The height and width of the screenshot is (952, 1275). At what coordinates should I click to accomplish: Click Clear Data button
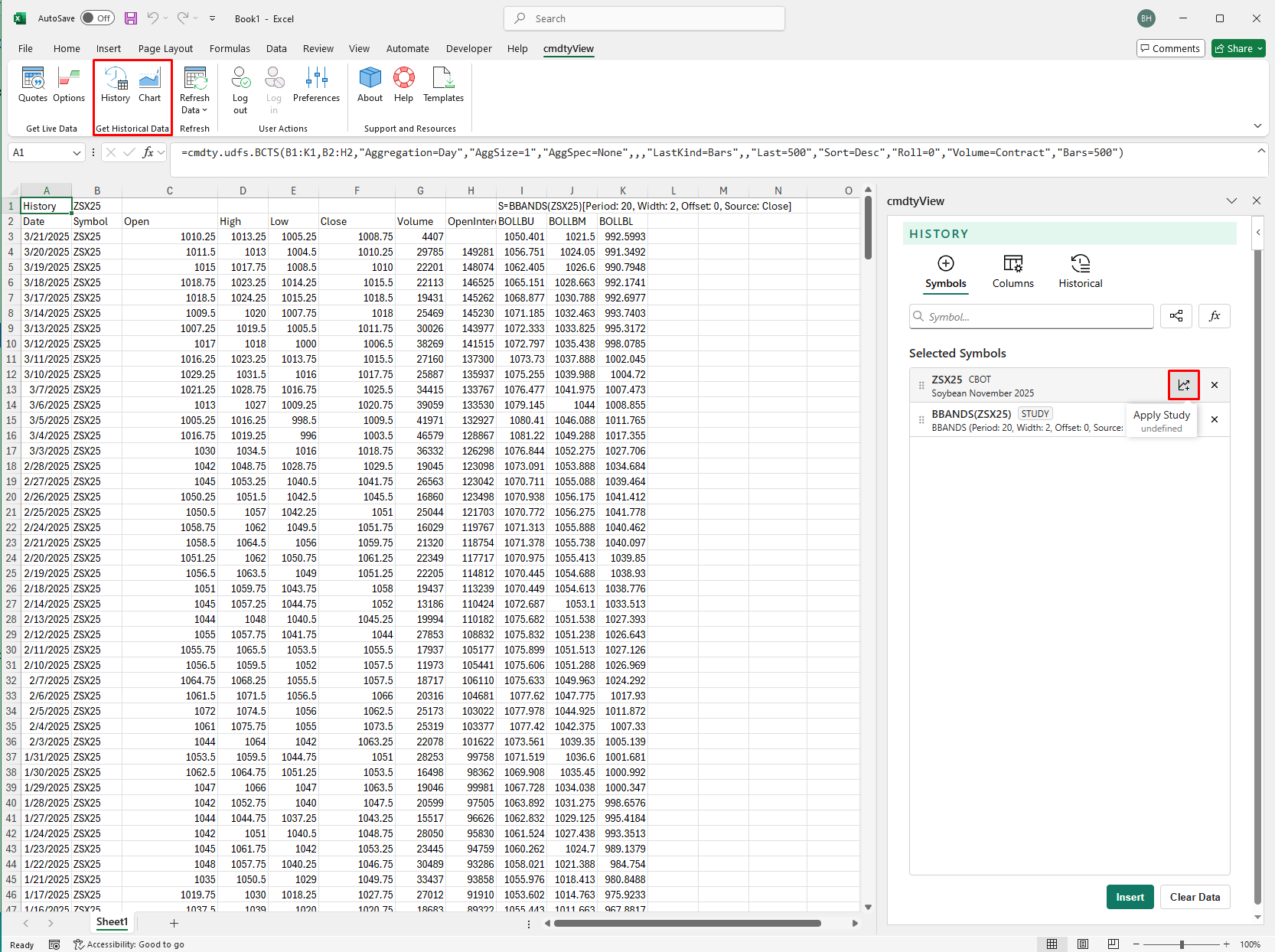(1195, 897)
